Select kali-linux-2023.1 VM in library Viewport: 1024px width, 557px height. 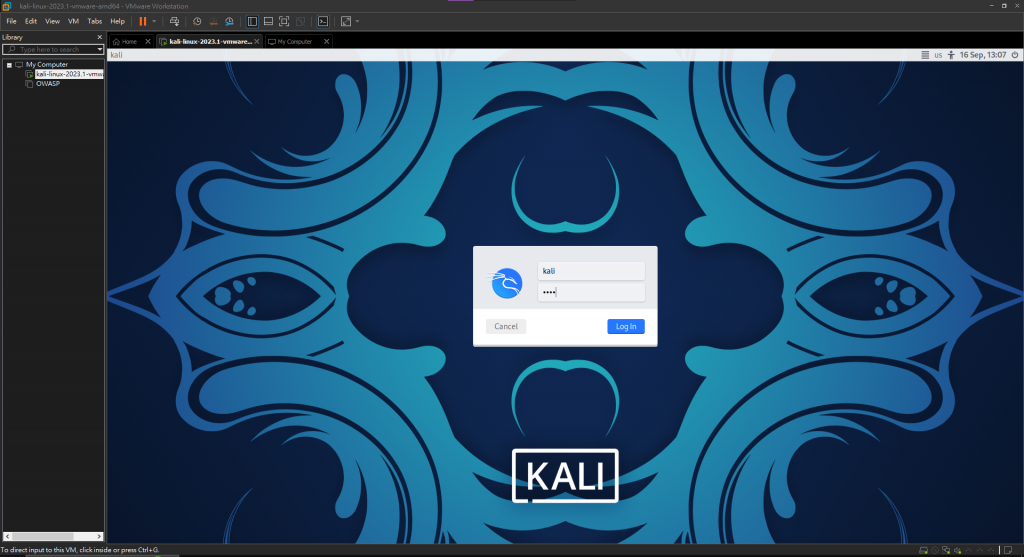(69, 74)
